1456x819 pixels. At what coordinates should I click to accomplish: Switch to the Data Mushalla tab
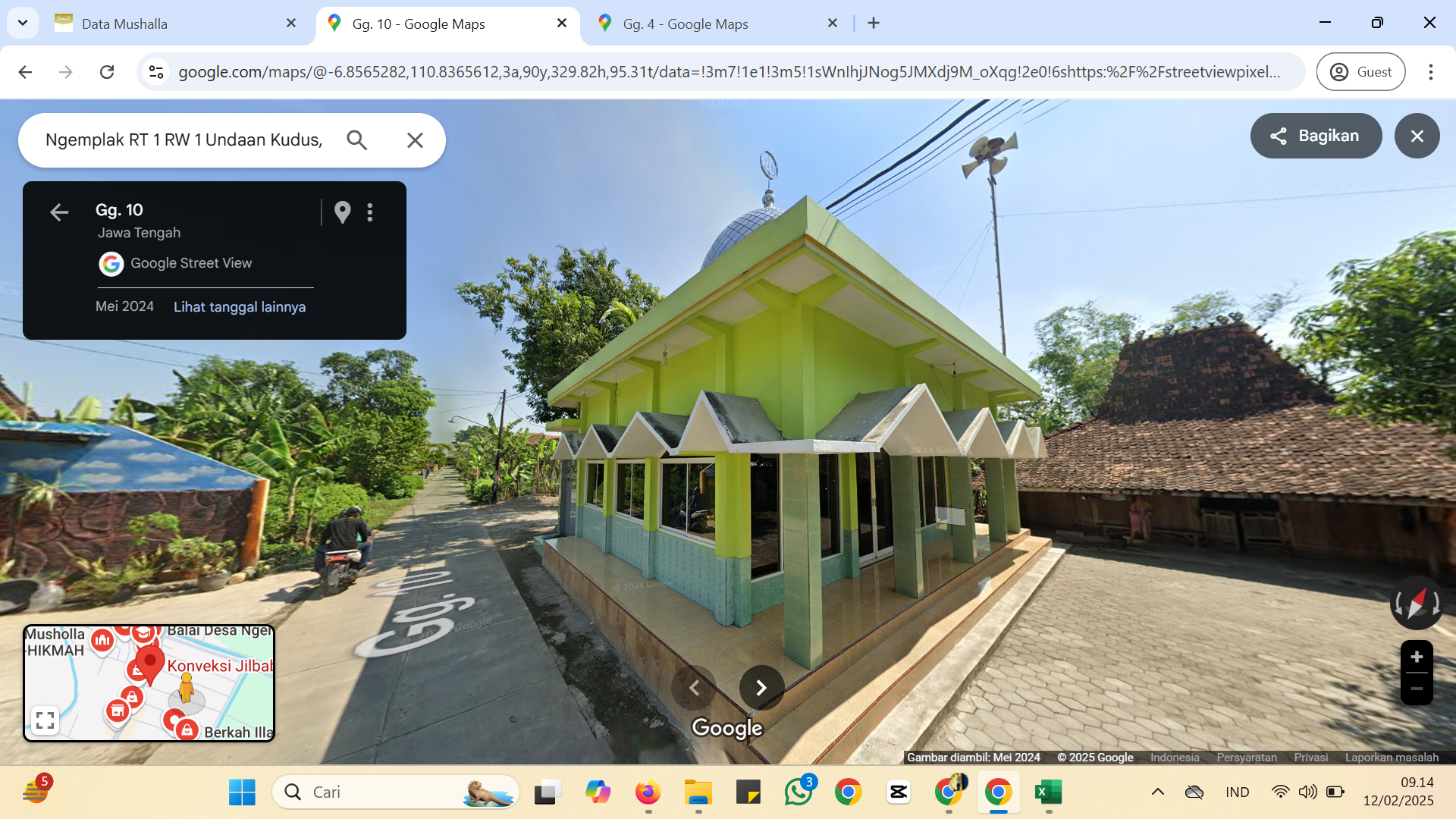[x=176, y=24]
